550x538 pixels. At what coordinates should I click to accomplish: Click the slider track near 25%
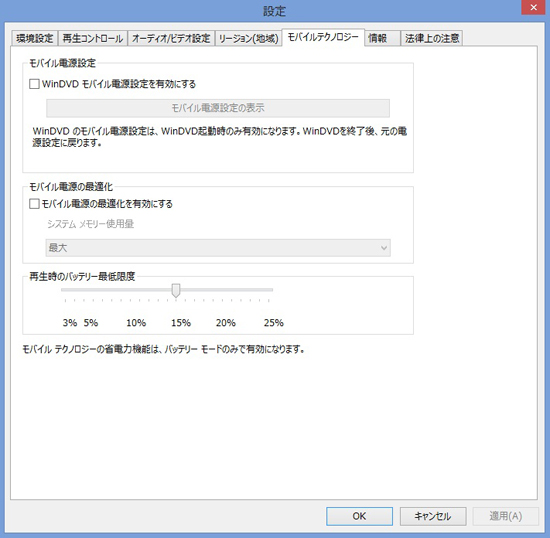269,290
